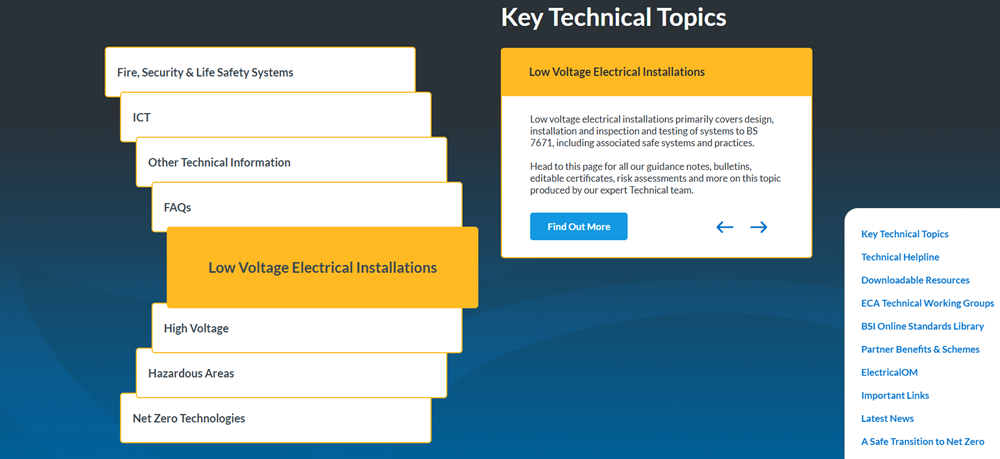The image size is (1000, 459).
Task: Choose the FAQs topic card
Action: point(307,205)
